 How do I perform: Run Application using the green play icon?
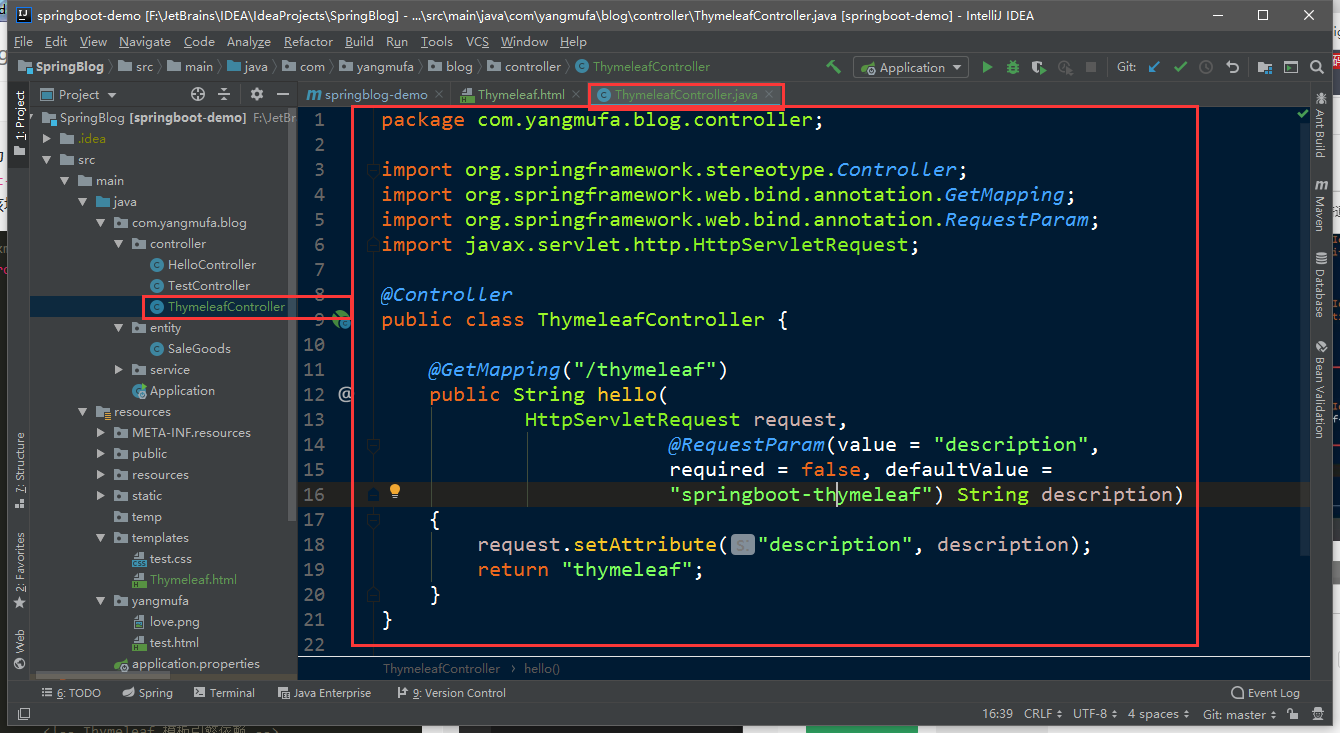pos(987,67)
